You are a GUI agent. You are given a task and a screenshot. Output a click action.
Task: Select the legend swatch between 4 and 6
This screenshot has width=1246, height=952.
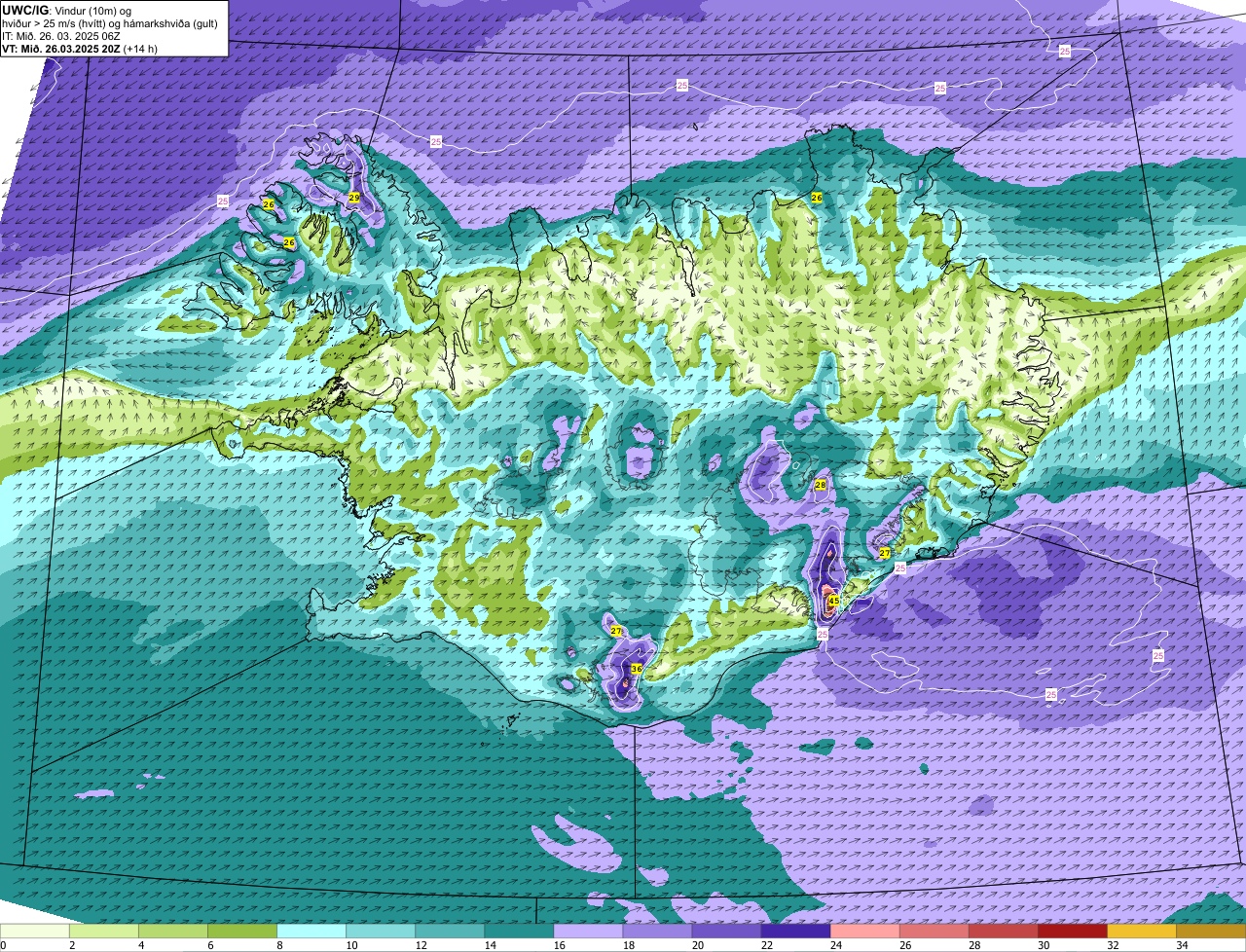[173, 931]
